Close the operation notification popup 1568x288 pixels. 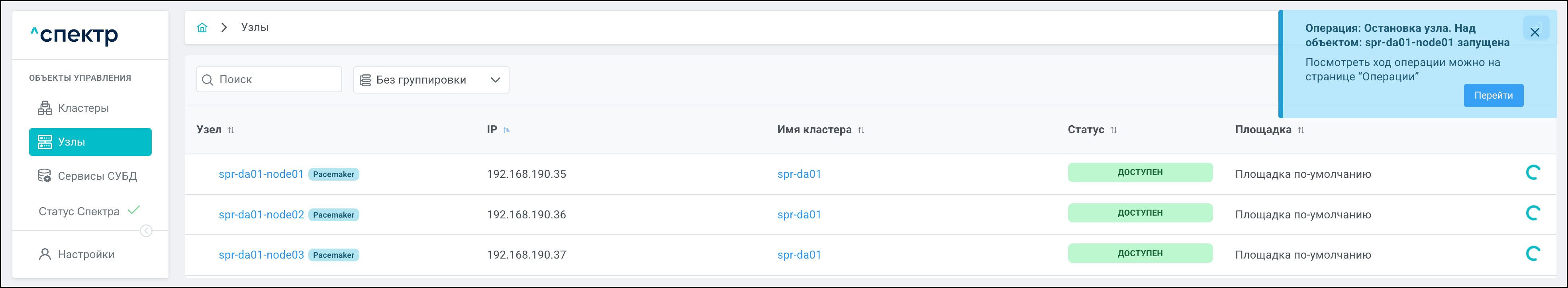[1535, 32]
